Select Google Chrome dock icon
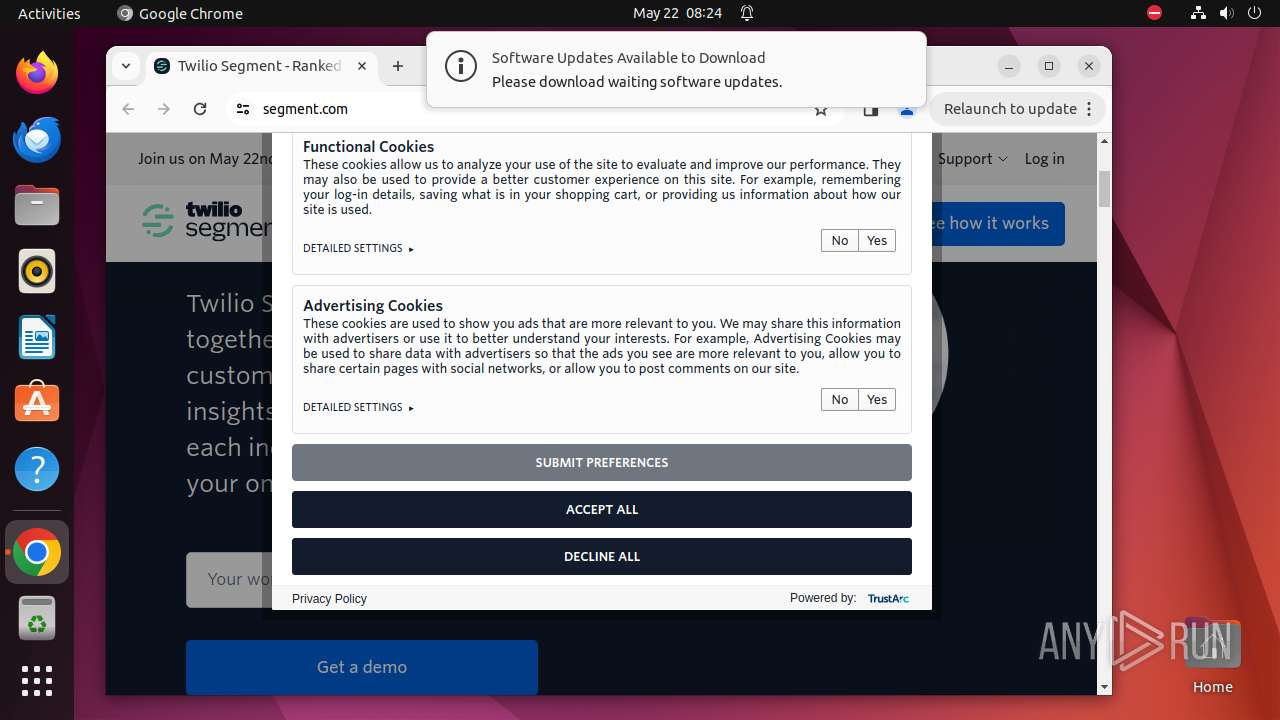The image size is (1280, 720). pyautogui.click(x=37, y=552)
